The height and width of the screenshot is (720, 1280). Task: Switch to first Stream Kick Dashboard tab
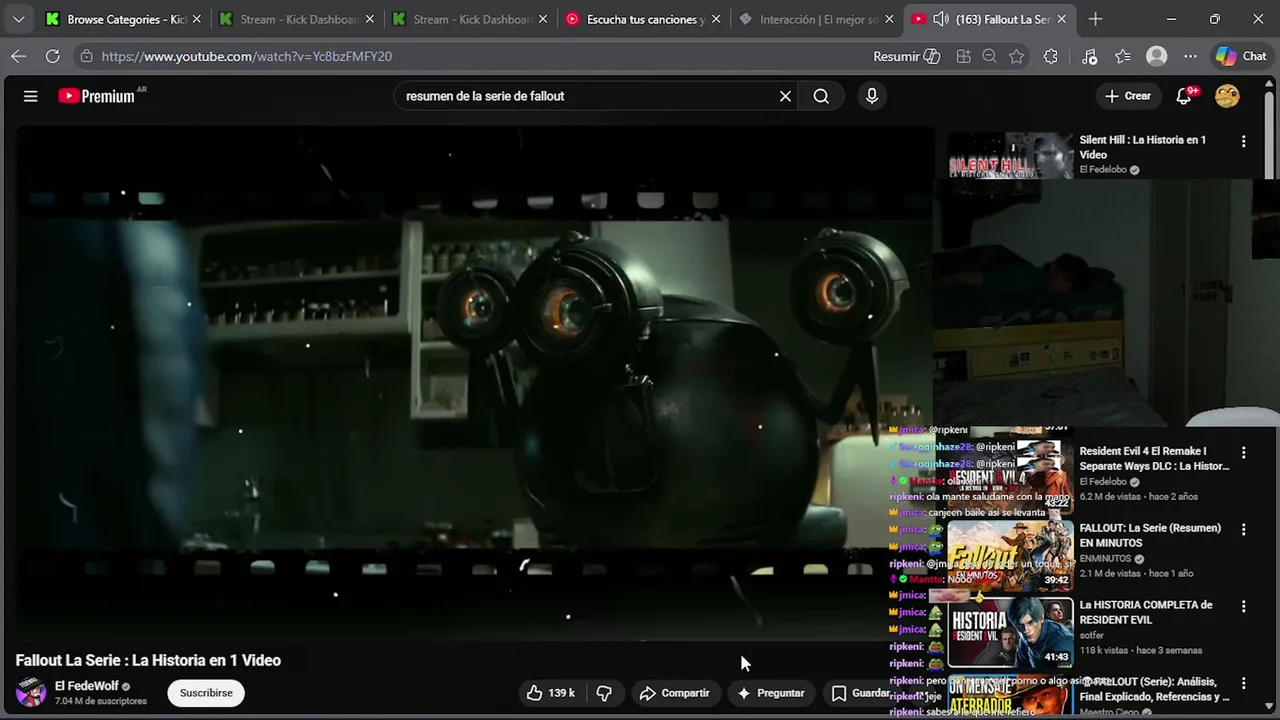(297, 19)
